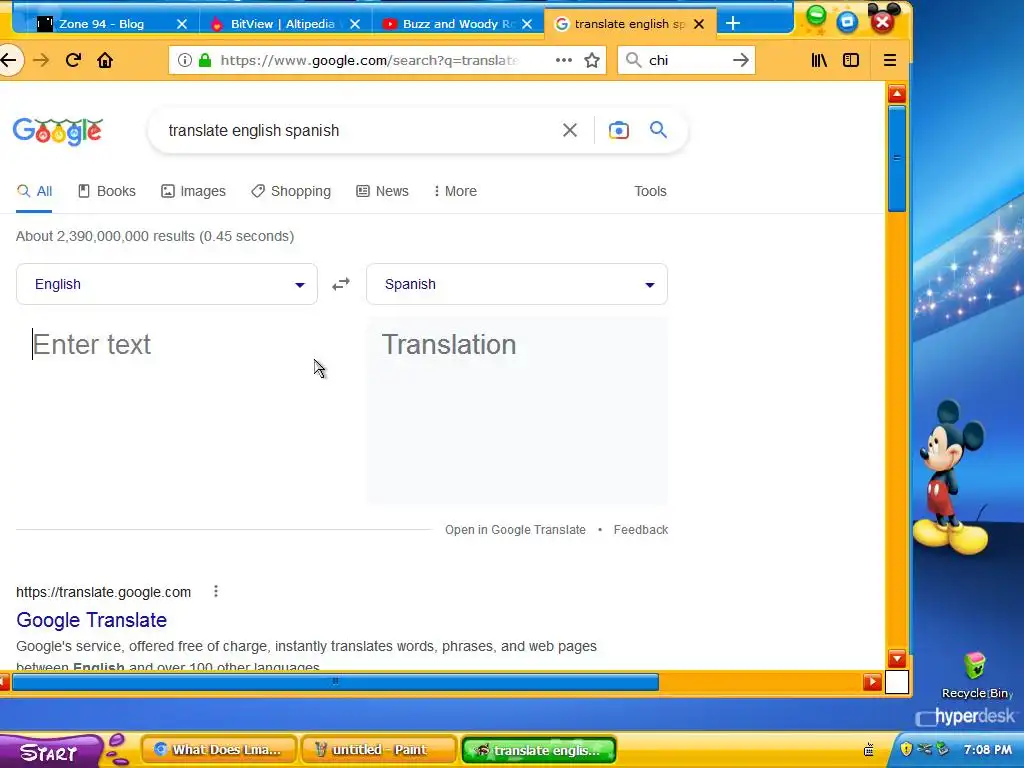The image size is (1024, 768).
Task: Switch to untitled - Paint taskbar window
Action: click(379, 750)
